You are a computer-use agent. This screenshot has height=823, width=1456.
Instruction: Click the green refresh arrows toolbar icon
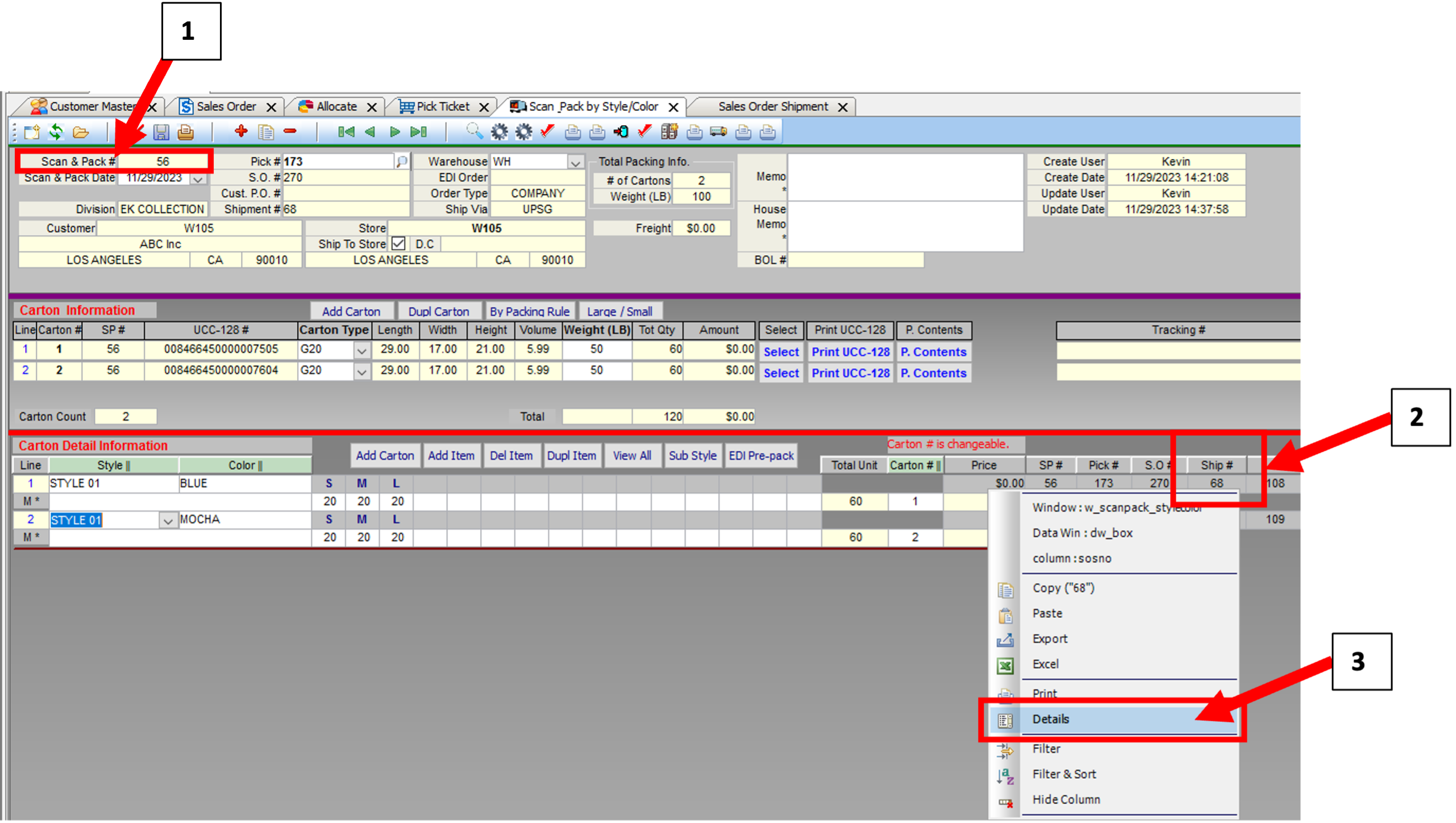(x=56, y=132)
